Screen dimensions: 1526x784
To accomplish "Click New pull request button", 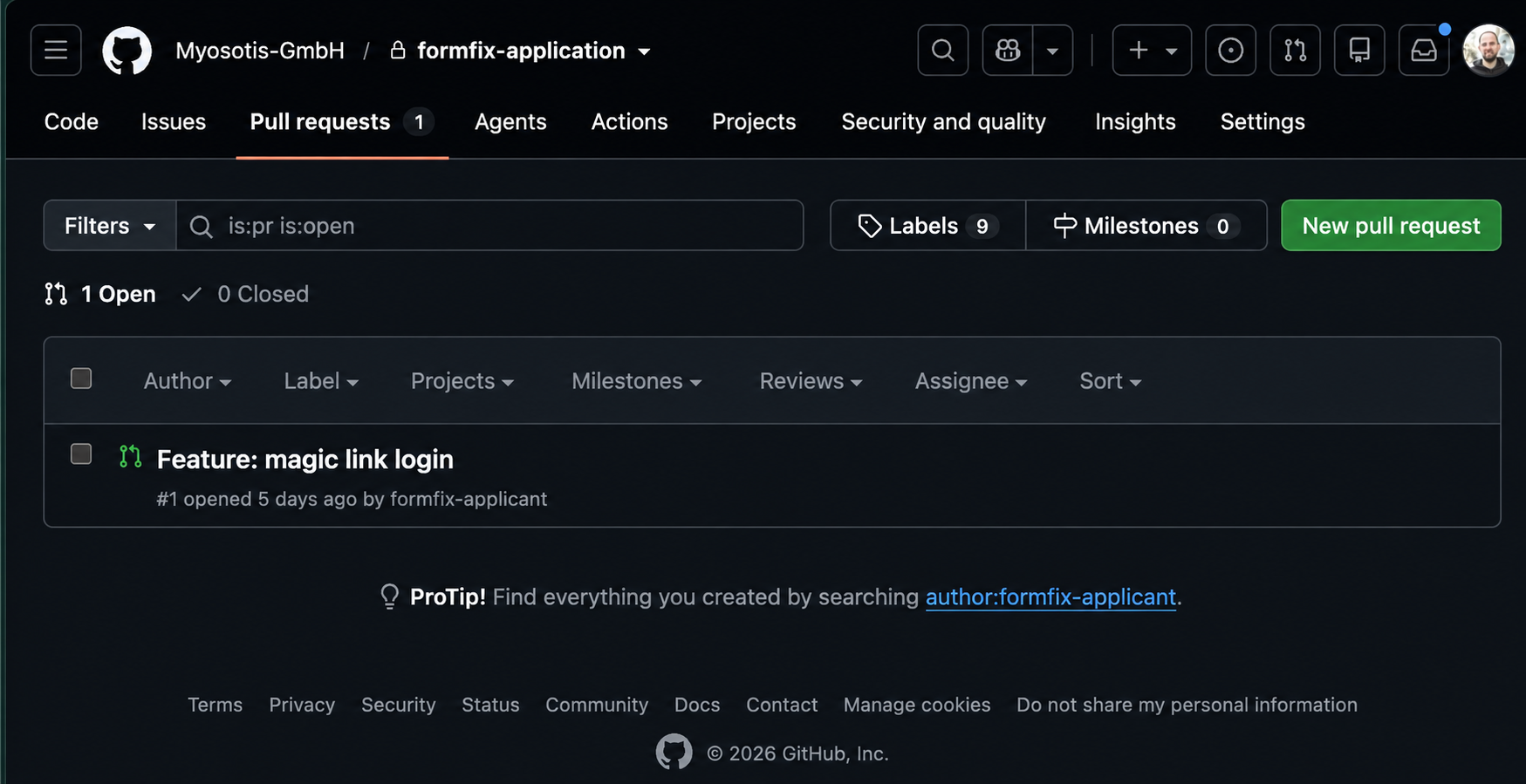I will (1391, 226).
